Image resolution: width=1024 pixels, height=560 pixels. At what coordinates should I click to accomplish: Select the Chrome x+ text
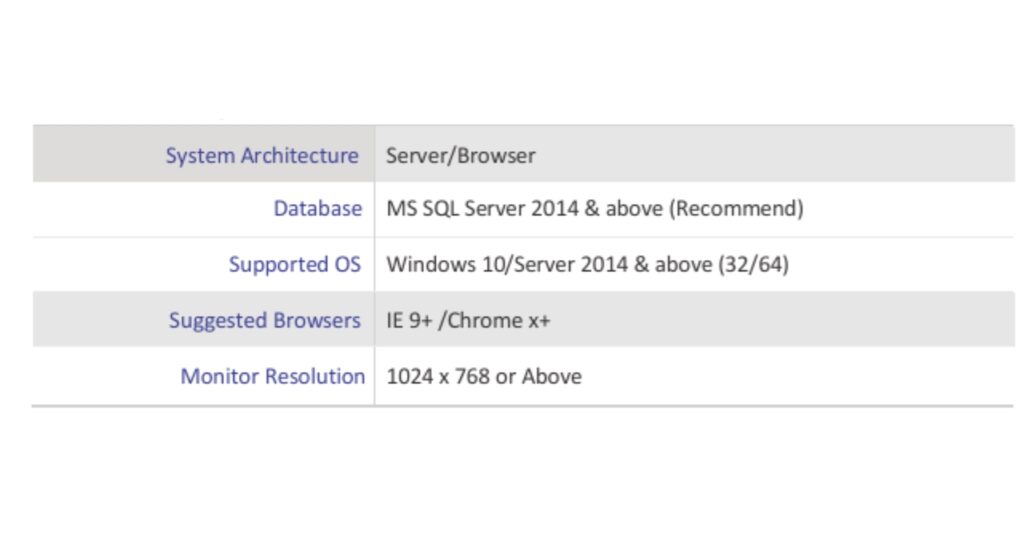coord(497,321)
